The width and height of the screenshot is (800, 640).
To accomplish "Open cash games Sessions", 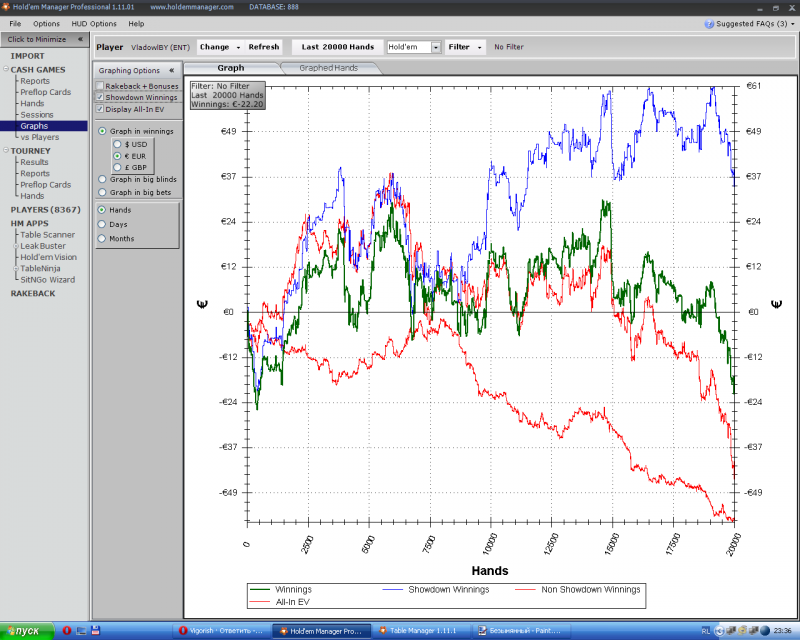I will tap(37, 115).
